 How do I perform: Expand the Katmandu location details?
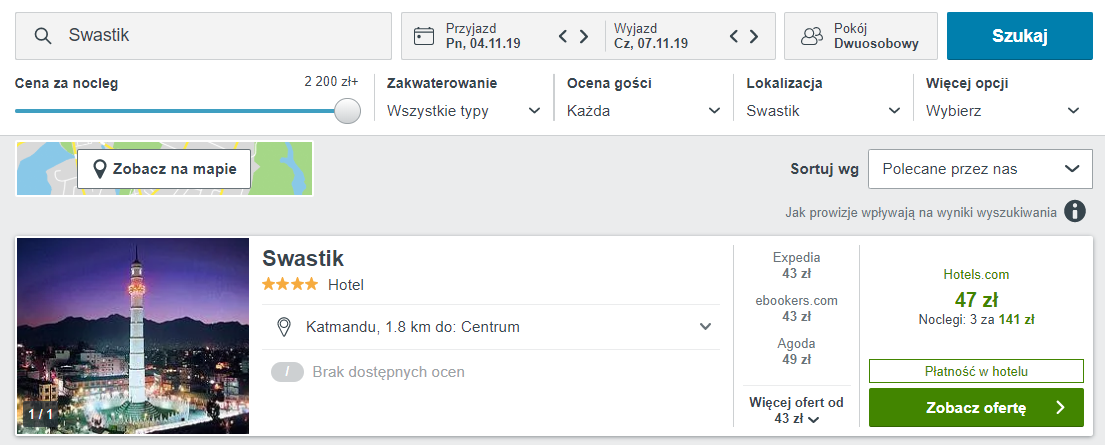(x=705, y=327)
